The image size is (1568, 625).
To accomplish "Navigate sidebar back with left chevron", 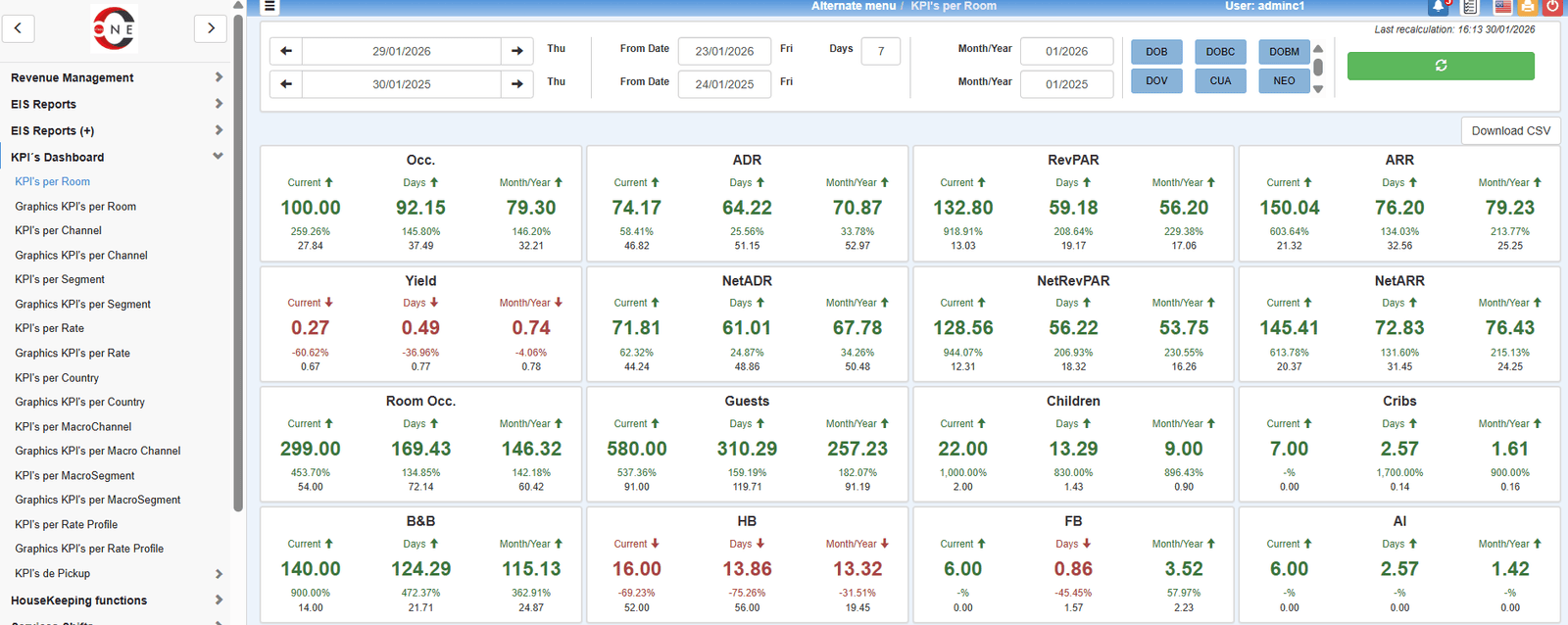I will click(x=19, y=28).
